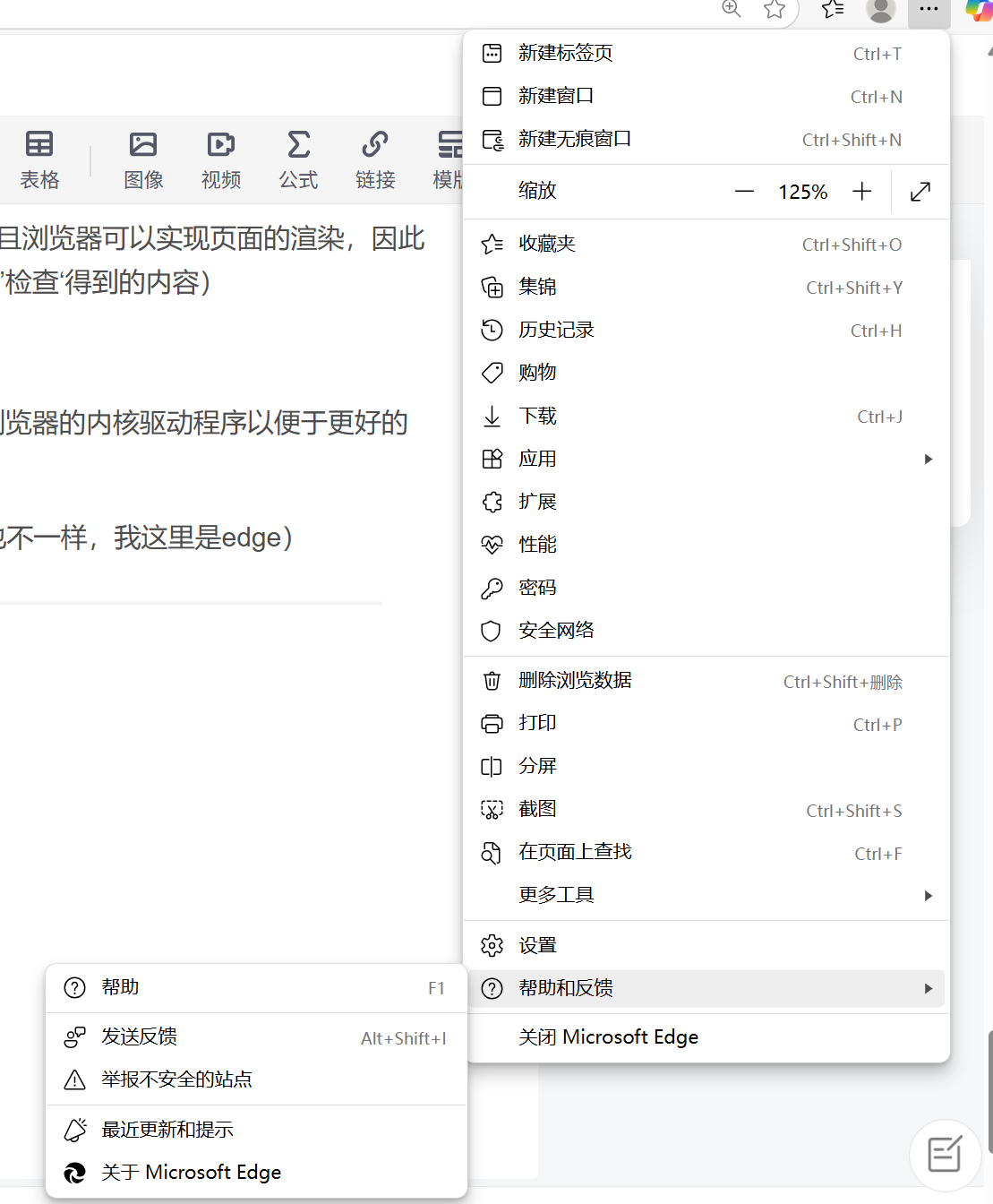
Task: Click the three-dot Settings and more button
Action: coord(929,10)
